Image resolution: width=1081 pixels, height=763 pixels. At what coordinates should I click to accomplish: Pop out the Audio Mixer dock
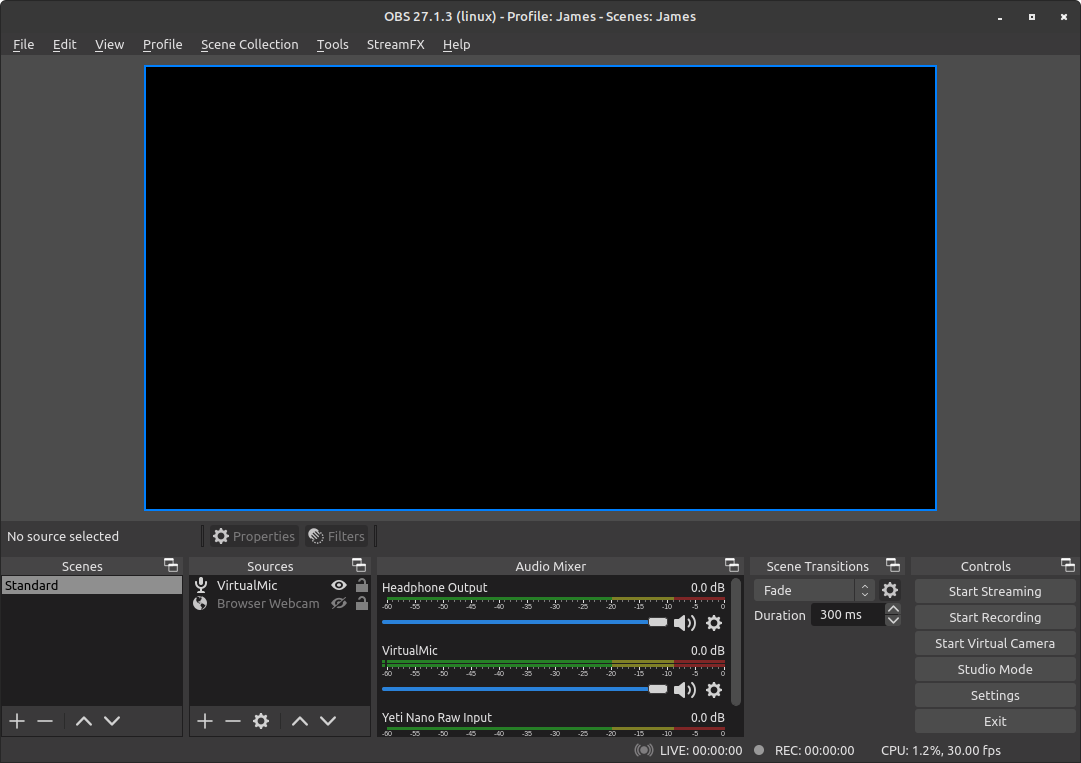coord(732,566)
